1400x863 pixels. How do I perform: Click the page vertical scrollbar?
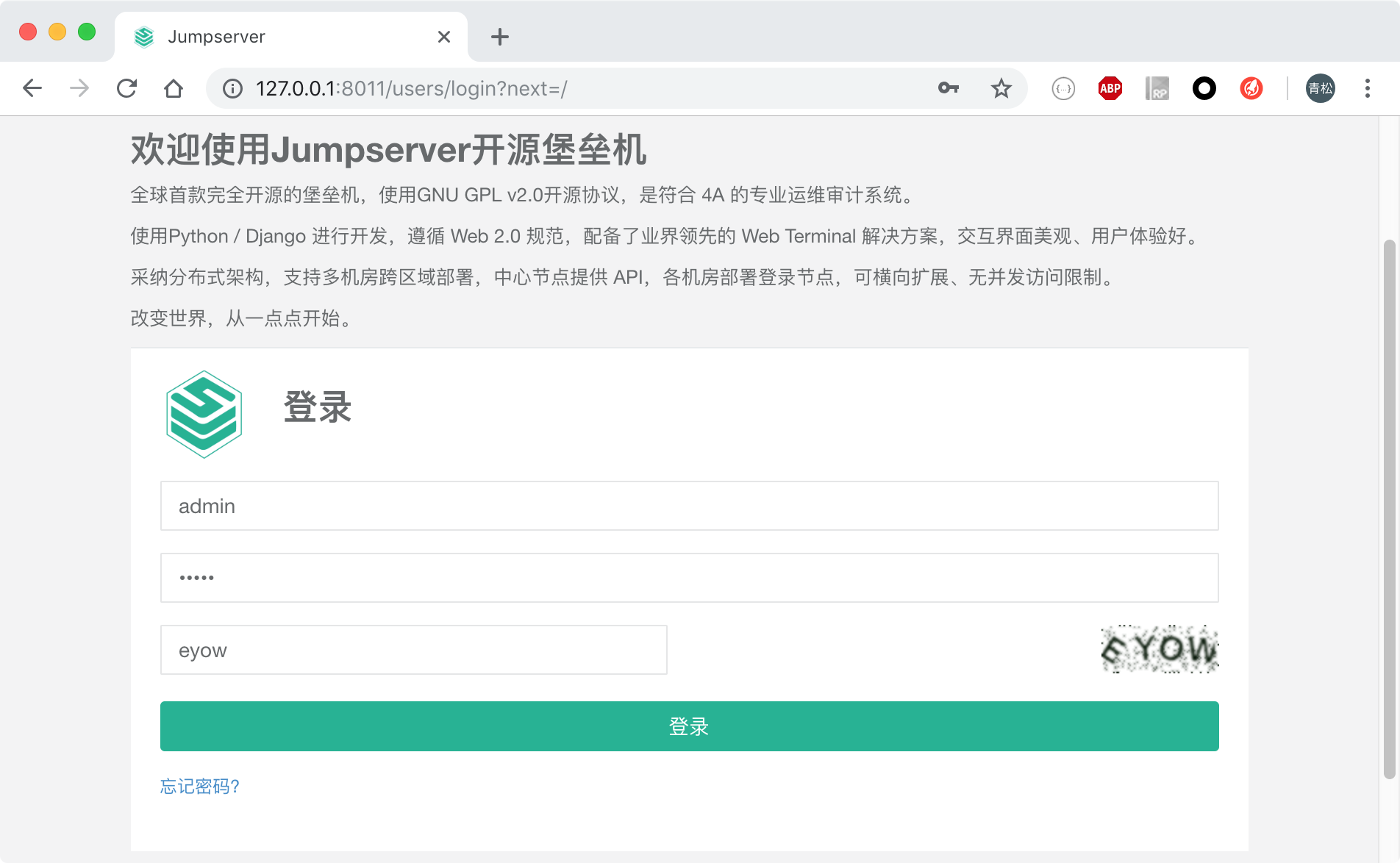click(x=1388, y=507)
